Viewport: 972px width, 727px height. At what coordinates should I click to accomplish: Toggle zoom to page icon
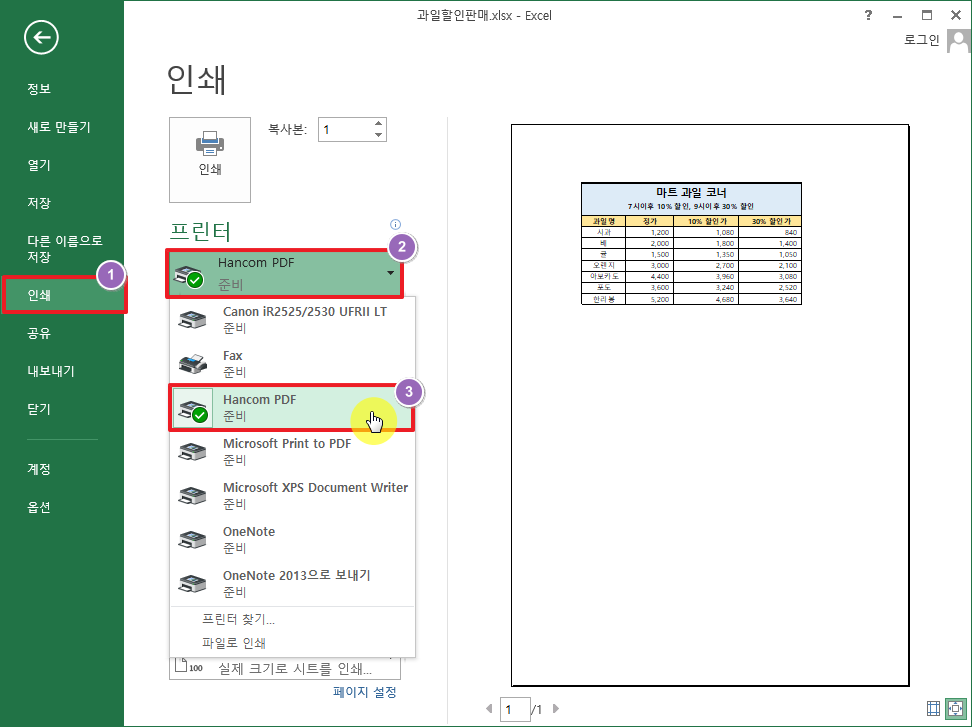pyautogui.click(x=956, y=708)
